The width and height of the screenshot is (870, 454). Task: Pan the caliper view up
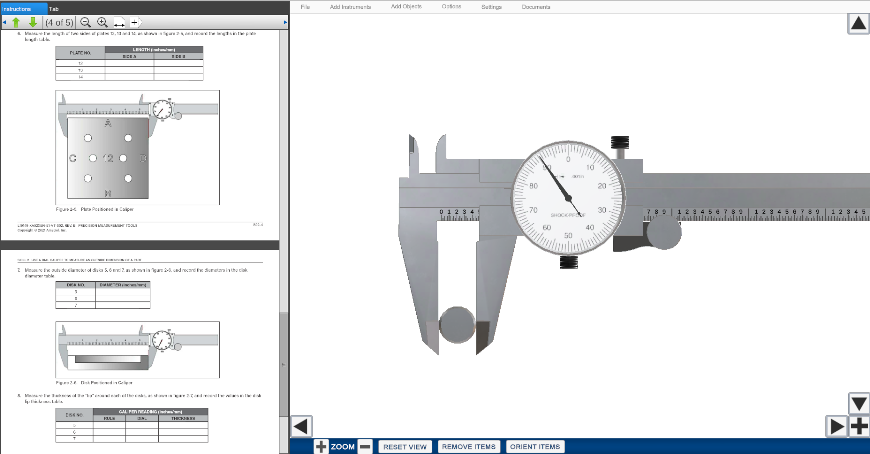(858, 24)
